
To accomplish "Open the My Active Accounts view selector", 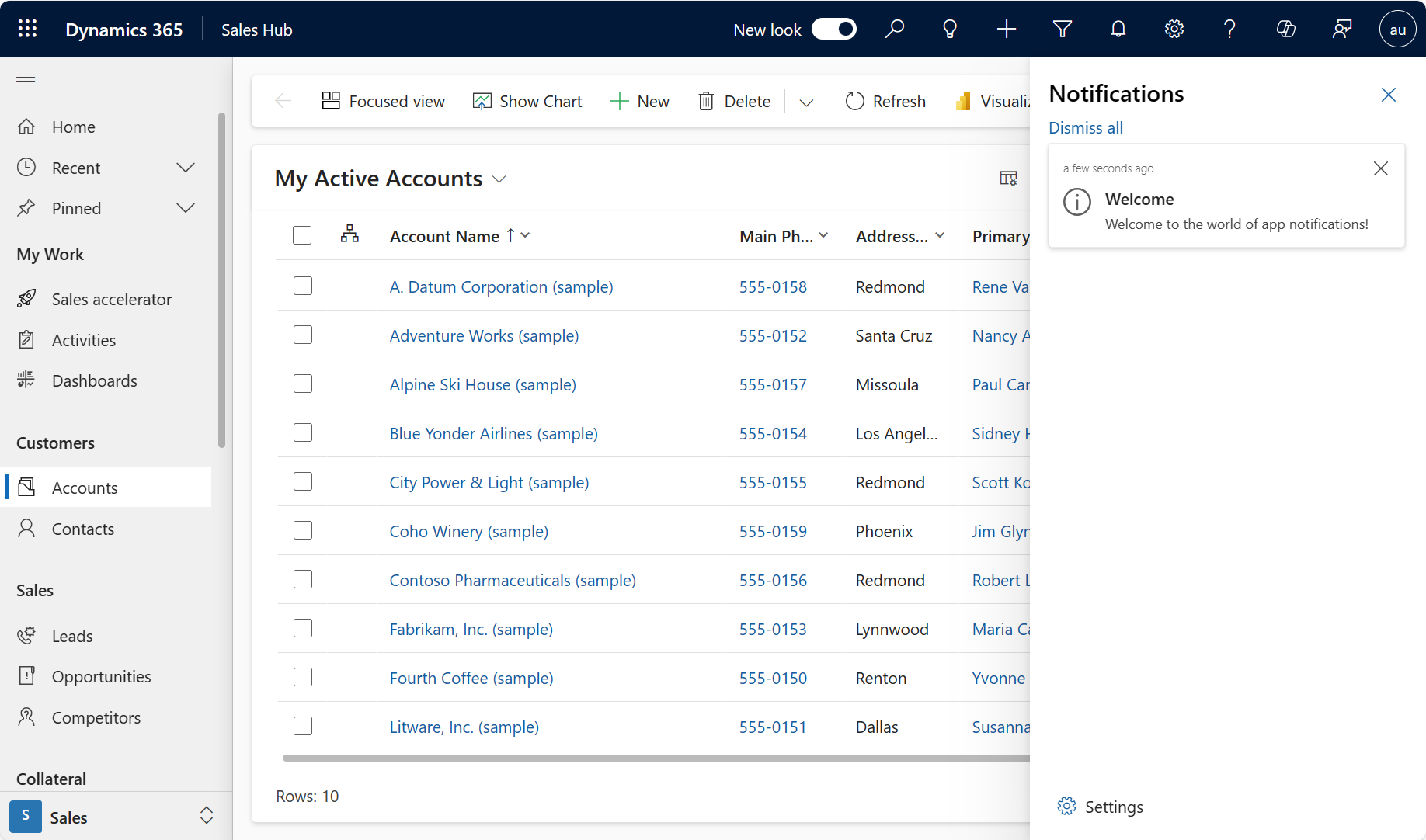I will (391, 179).
